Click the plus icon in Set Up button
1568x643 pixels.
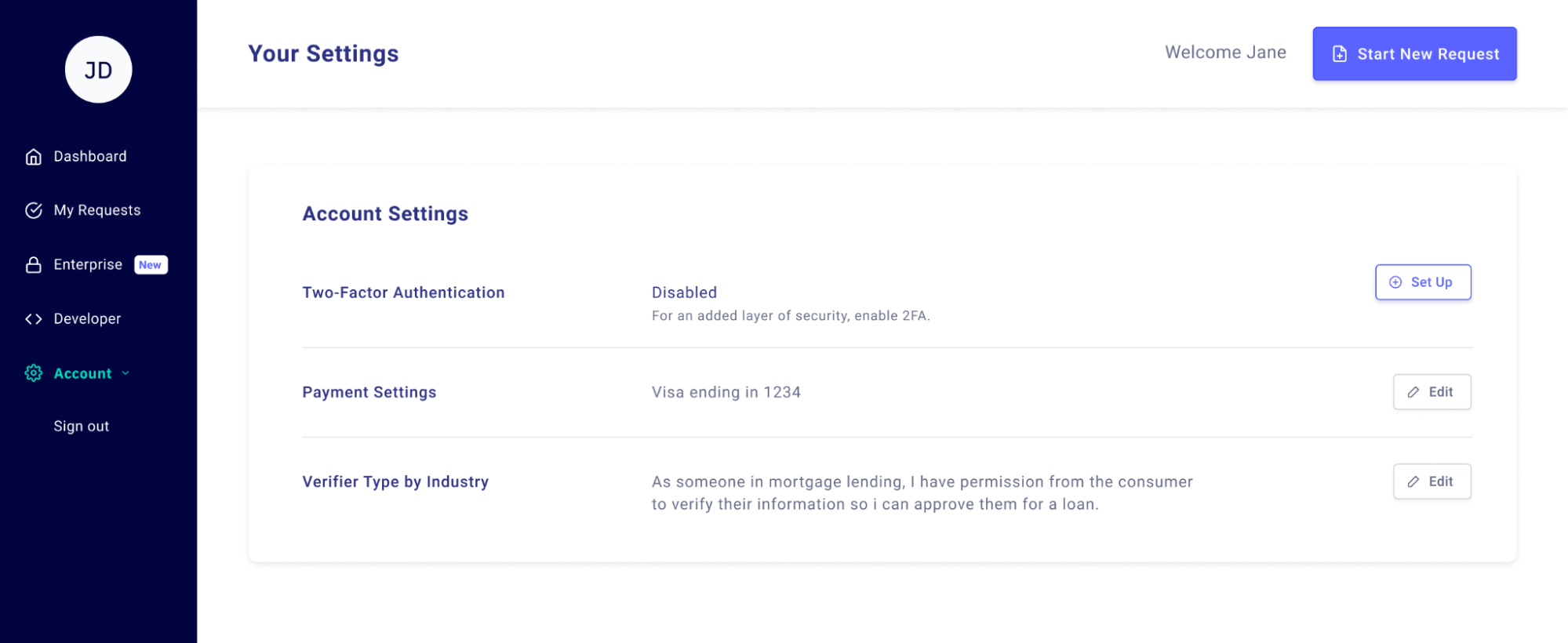1395,282
